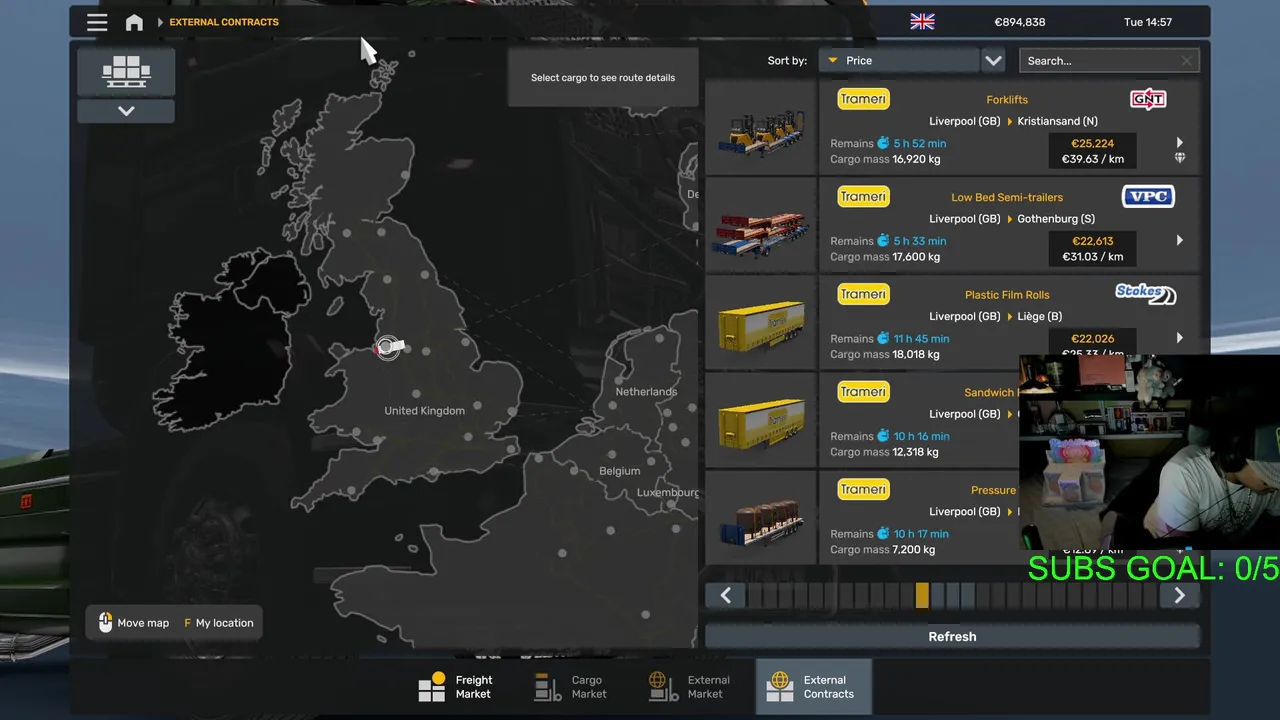Click the Trameri badge on Pressure row
This screenshot has height=720, width=1280.
[863, 489]
